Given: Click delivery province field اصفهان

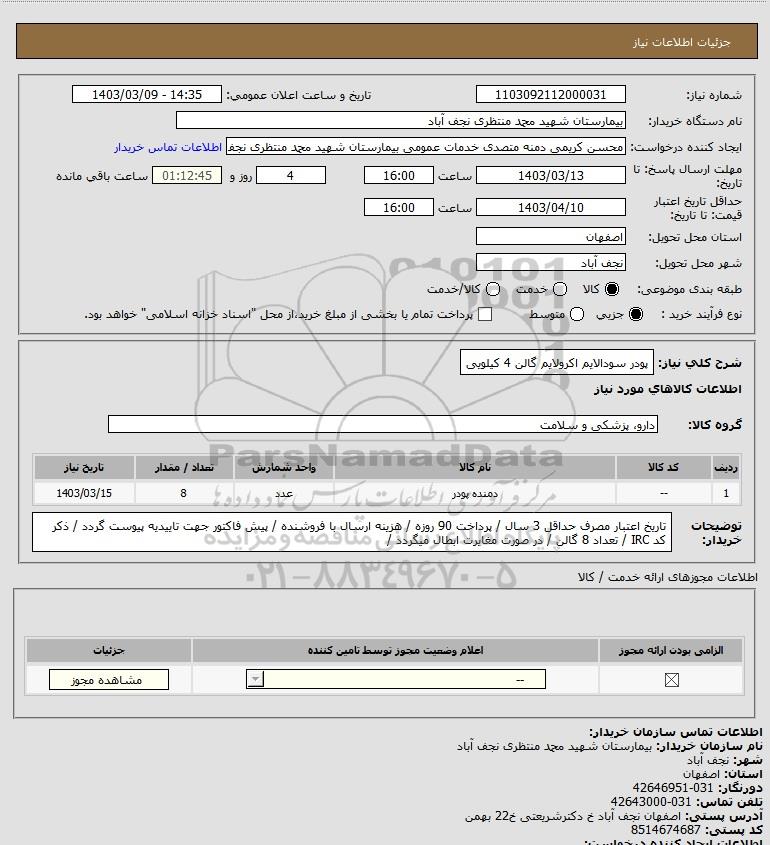Looking at the screenshot, I should tap(551, 237).
